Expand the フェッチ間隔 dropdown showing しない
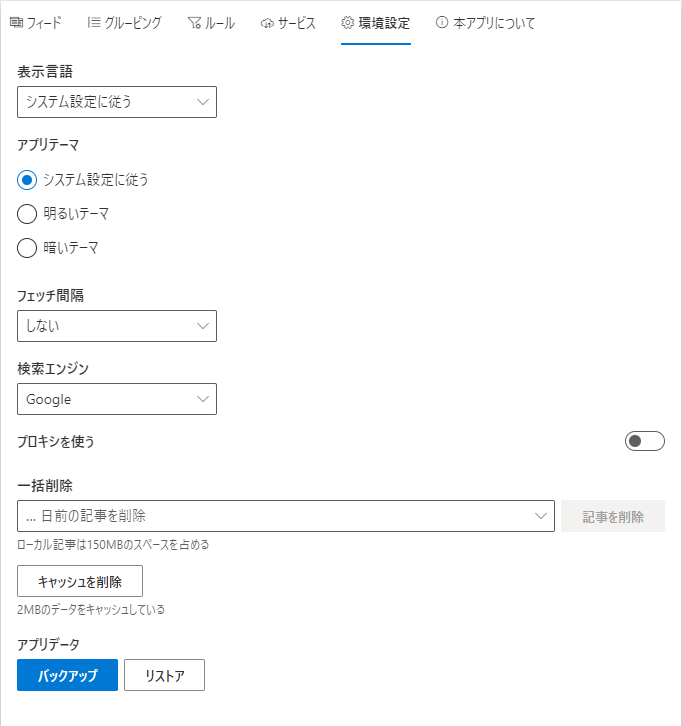 point(117,326)
